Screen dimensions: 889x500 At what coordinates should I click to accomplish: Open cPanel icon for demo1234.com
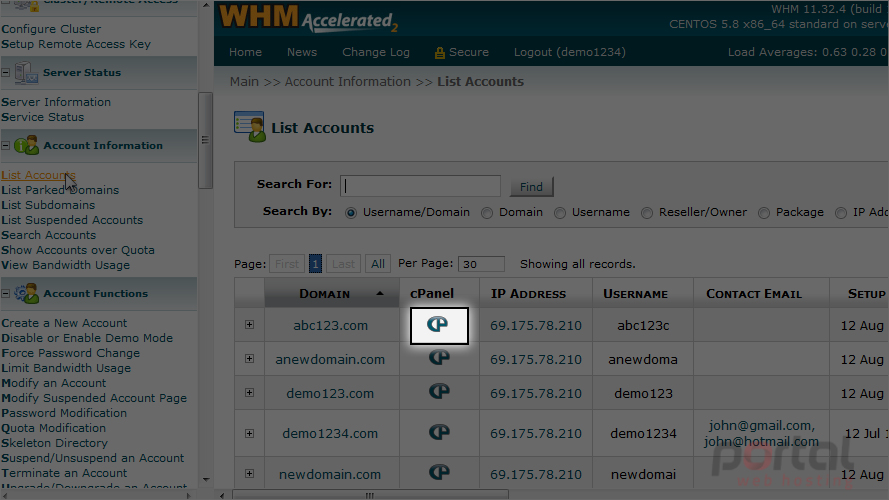pyautogui.click(x=439, y=433)
